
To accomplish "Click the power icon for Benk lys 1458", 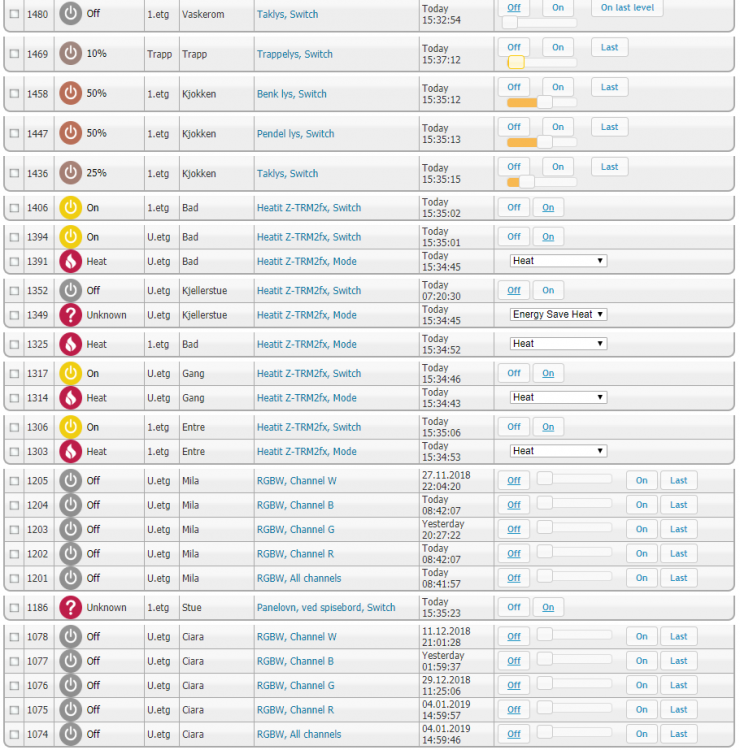I will [x=70, y=93].
